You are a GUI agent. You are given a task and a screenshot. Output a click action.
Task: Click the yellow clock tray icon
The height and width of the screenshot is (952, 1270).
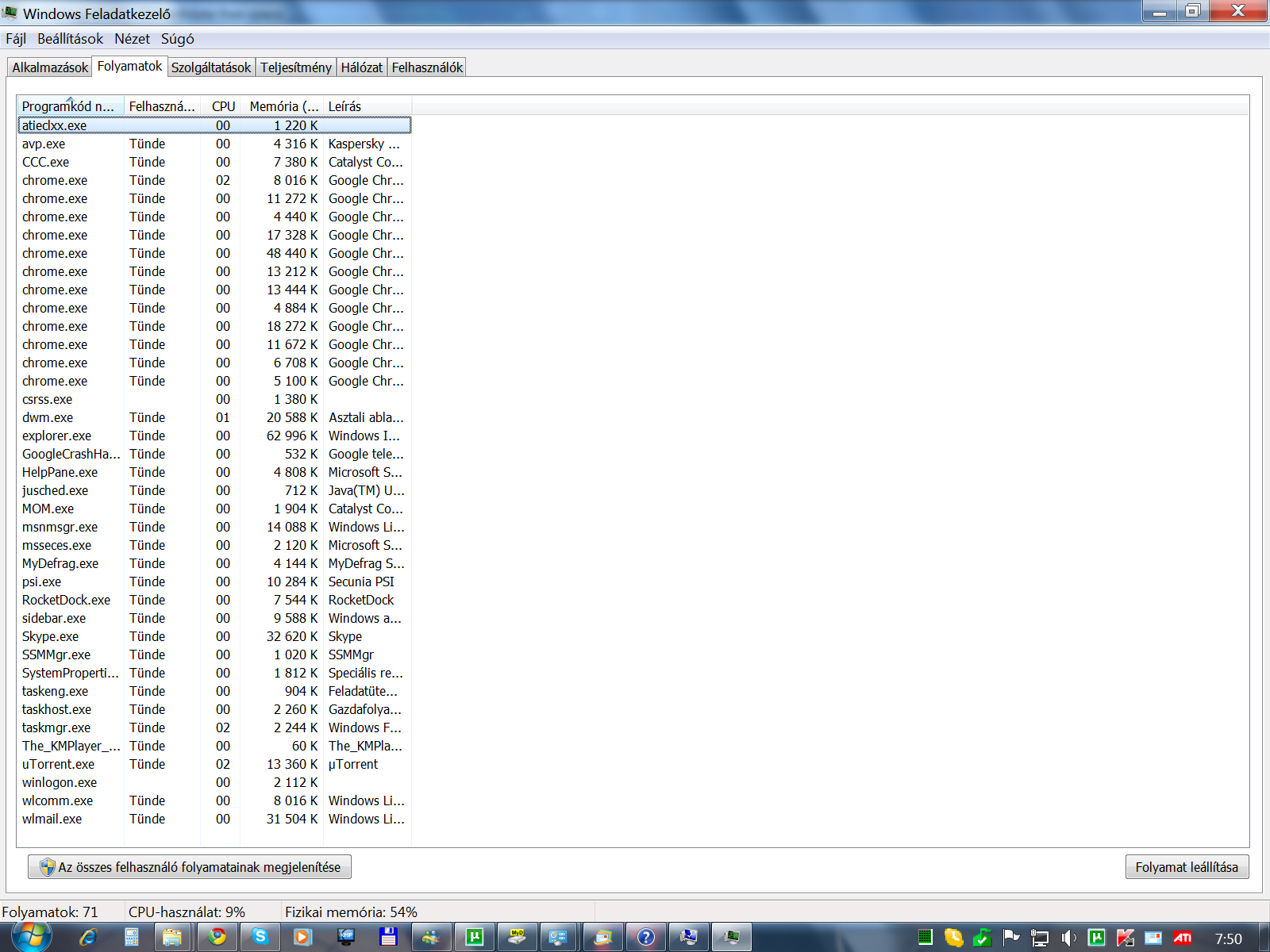click(953, 938)
